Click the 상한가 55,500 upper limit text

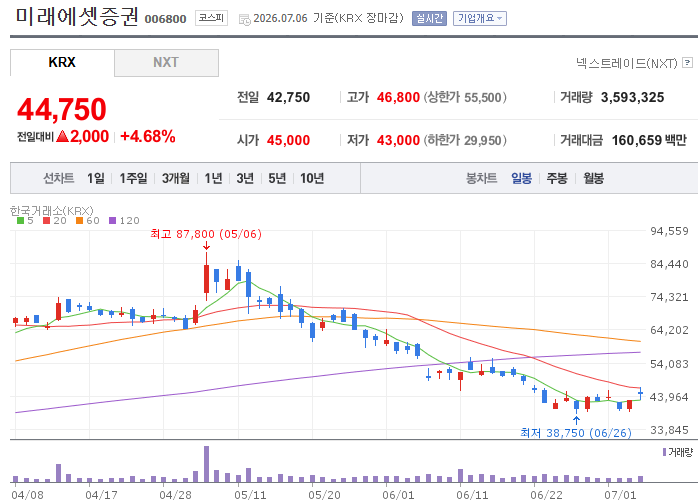tap(465, 97)
